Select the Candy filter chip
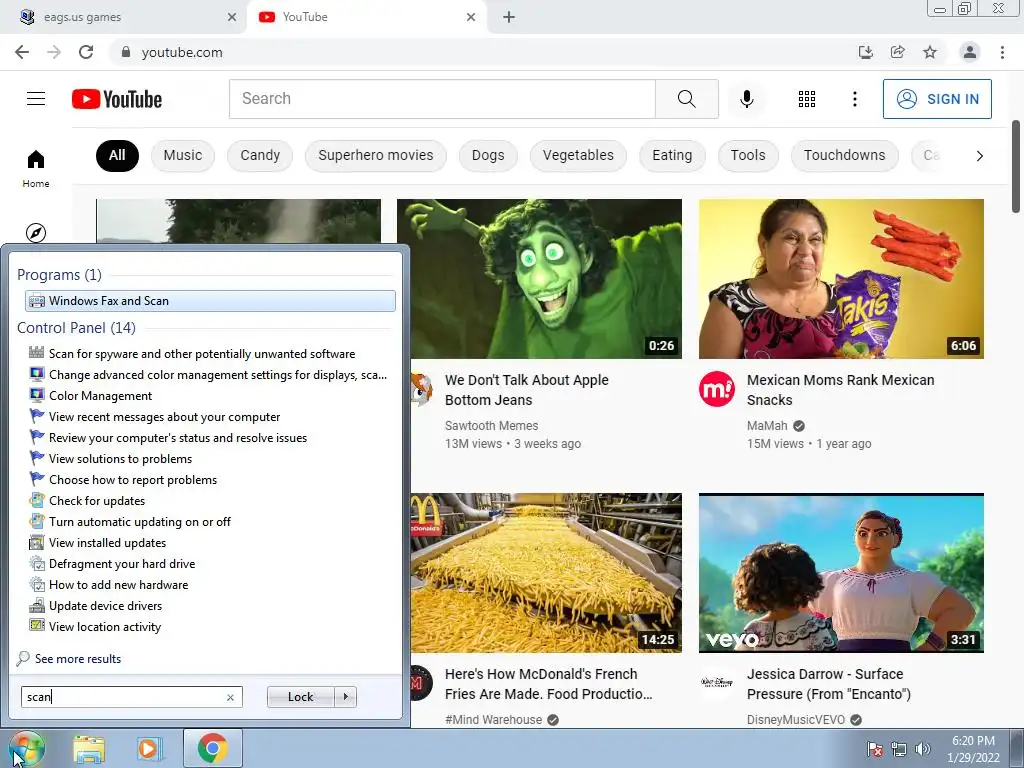 (260, 155)
